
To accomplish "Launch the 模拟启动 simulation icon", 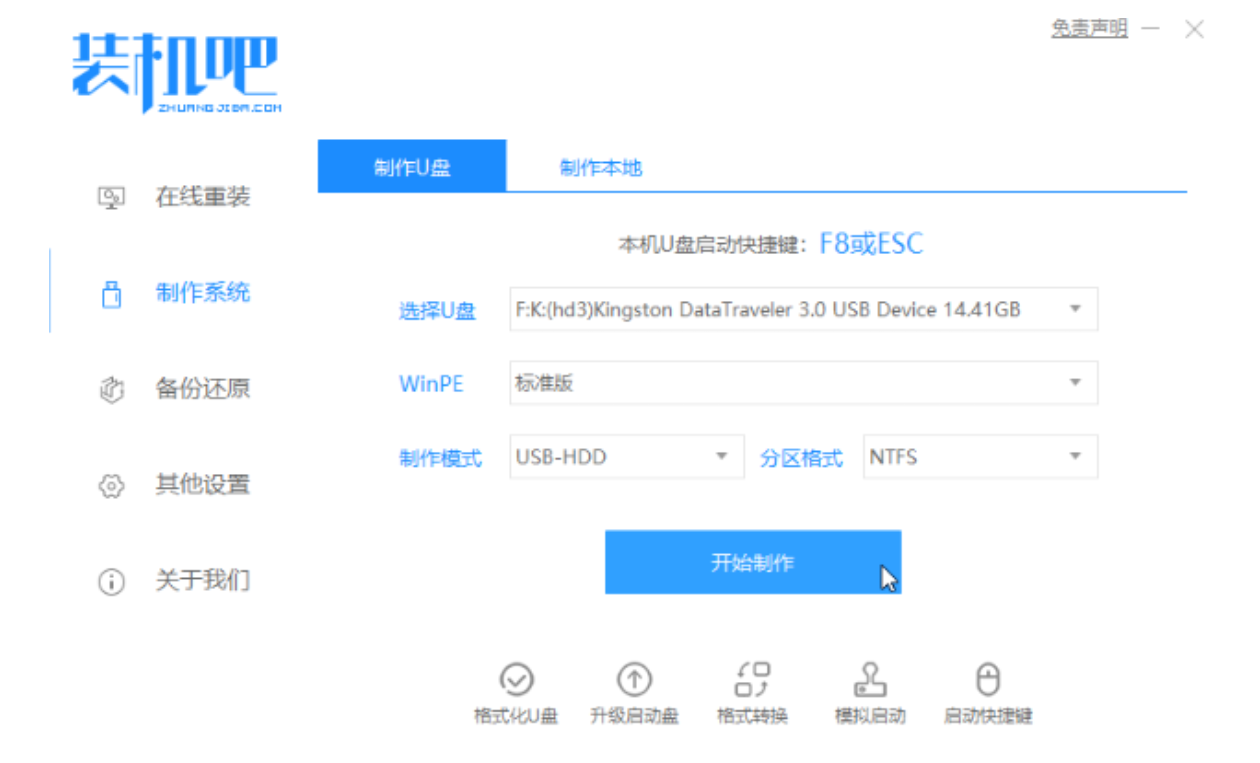I will pos(870,680).
